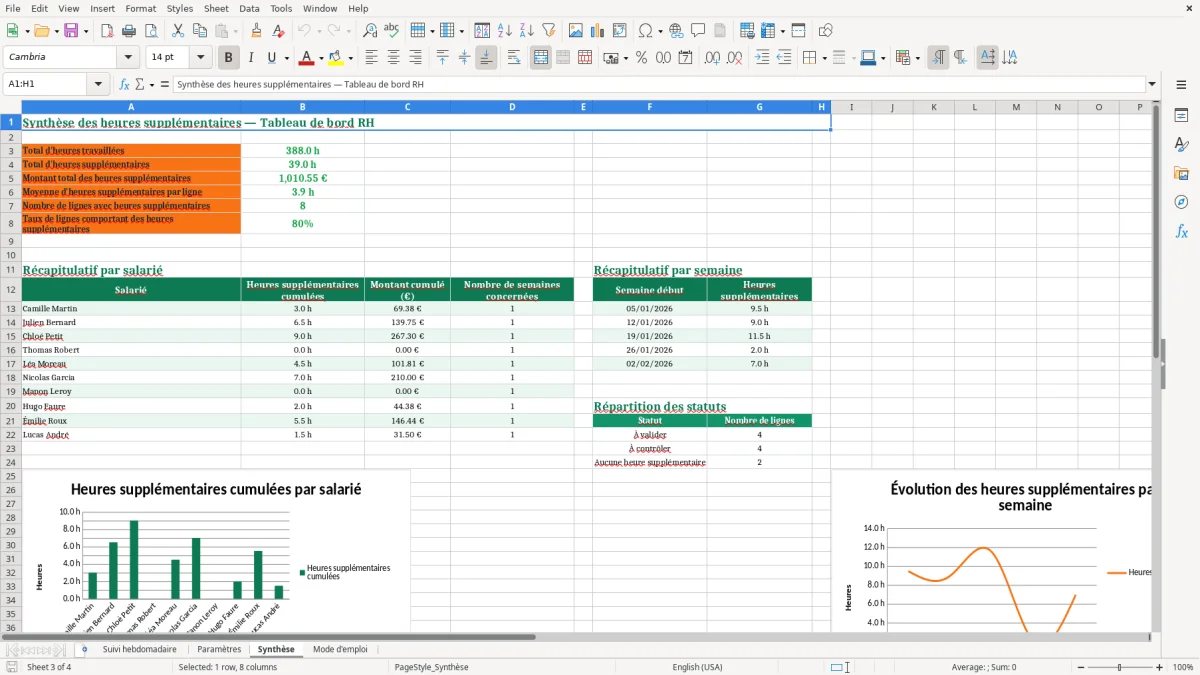The width and height of the screenshot is (1200, 675).
Task: Toggle Merge and Center Cells
Action: pyautogui.click(x=541, y=57)
